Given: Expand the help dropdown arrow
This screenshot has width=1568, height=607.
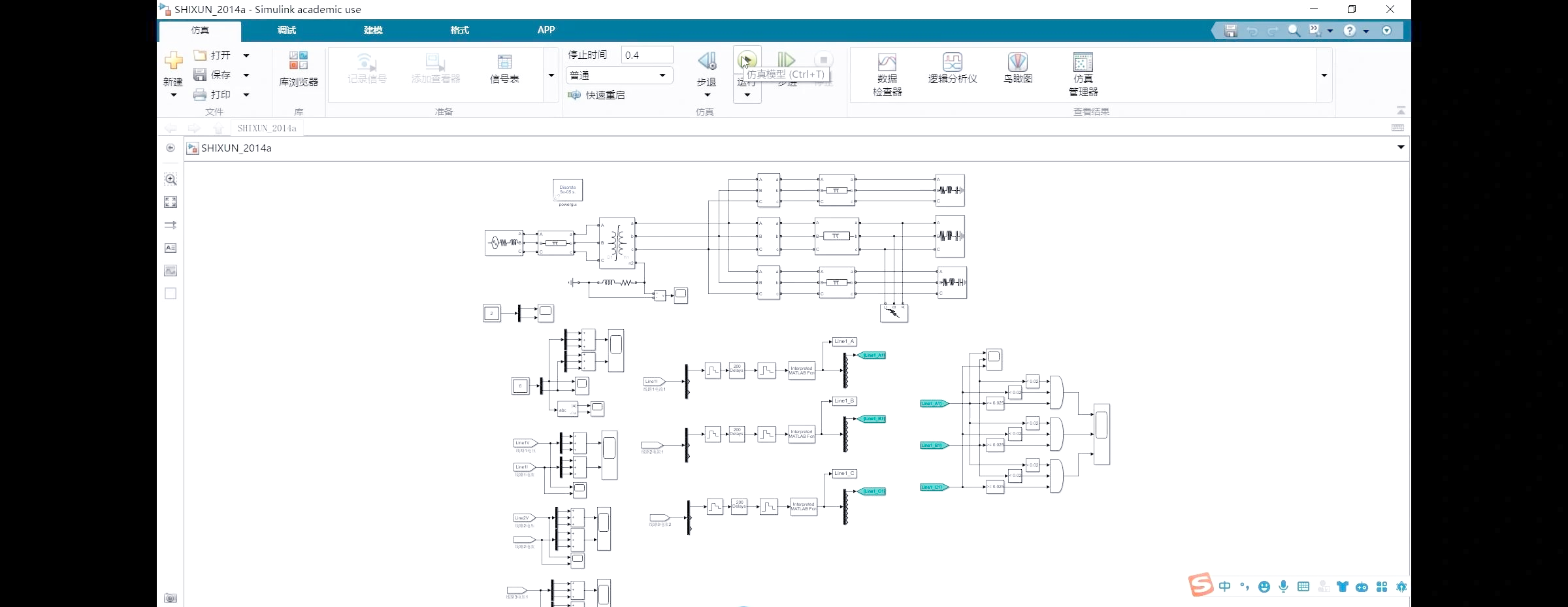Looking at the screenshot, I should (x=1366, y=31).
